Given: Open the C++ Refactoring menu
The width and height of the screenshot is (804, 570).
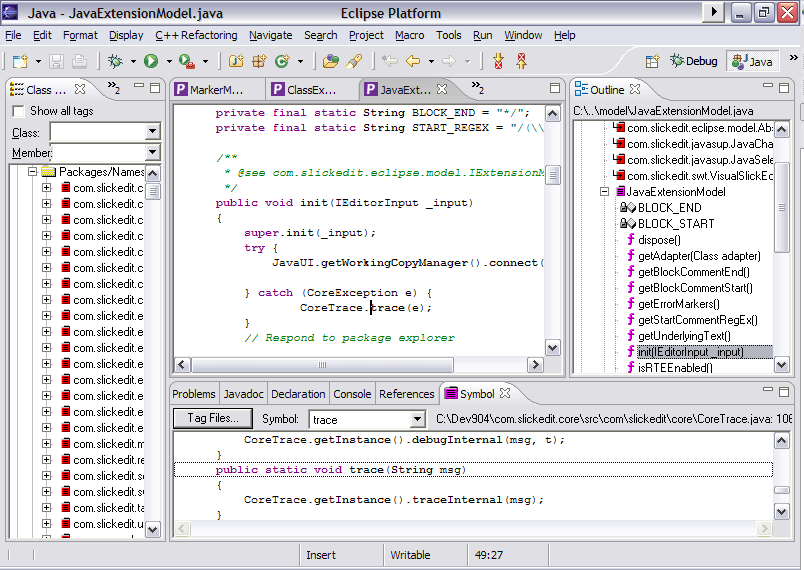Looking at the screenshot, I should click(x=196, y=35).
